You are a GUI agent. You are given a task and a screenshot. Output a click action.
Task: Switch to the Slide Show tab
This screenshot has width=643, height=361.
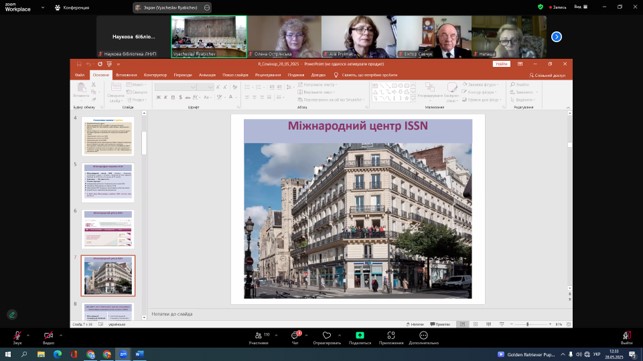click(235, 75)
